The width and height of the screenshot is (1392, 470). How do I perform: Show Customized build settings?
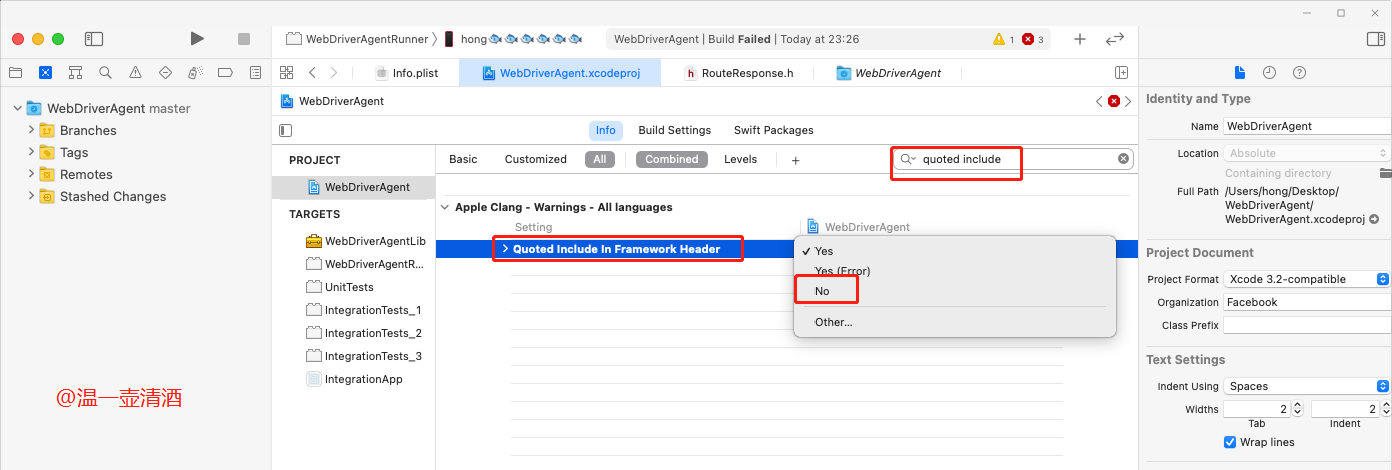click(x=536, y=159)
